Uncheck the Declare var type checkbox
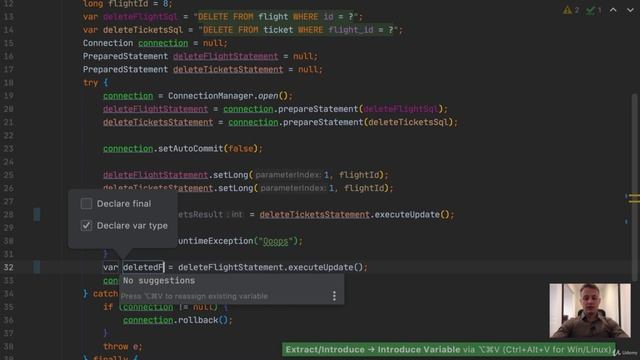This screenshot has height=360, width=640. click(x=86, y=225)
